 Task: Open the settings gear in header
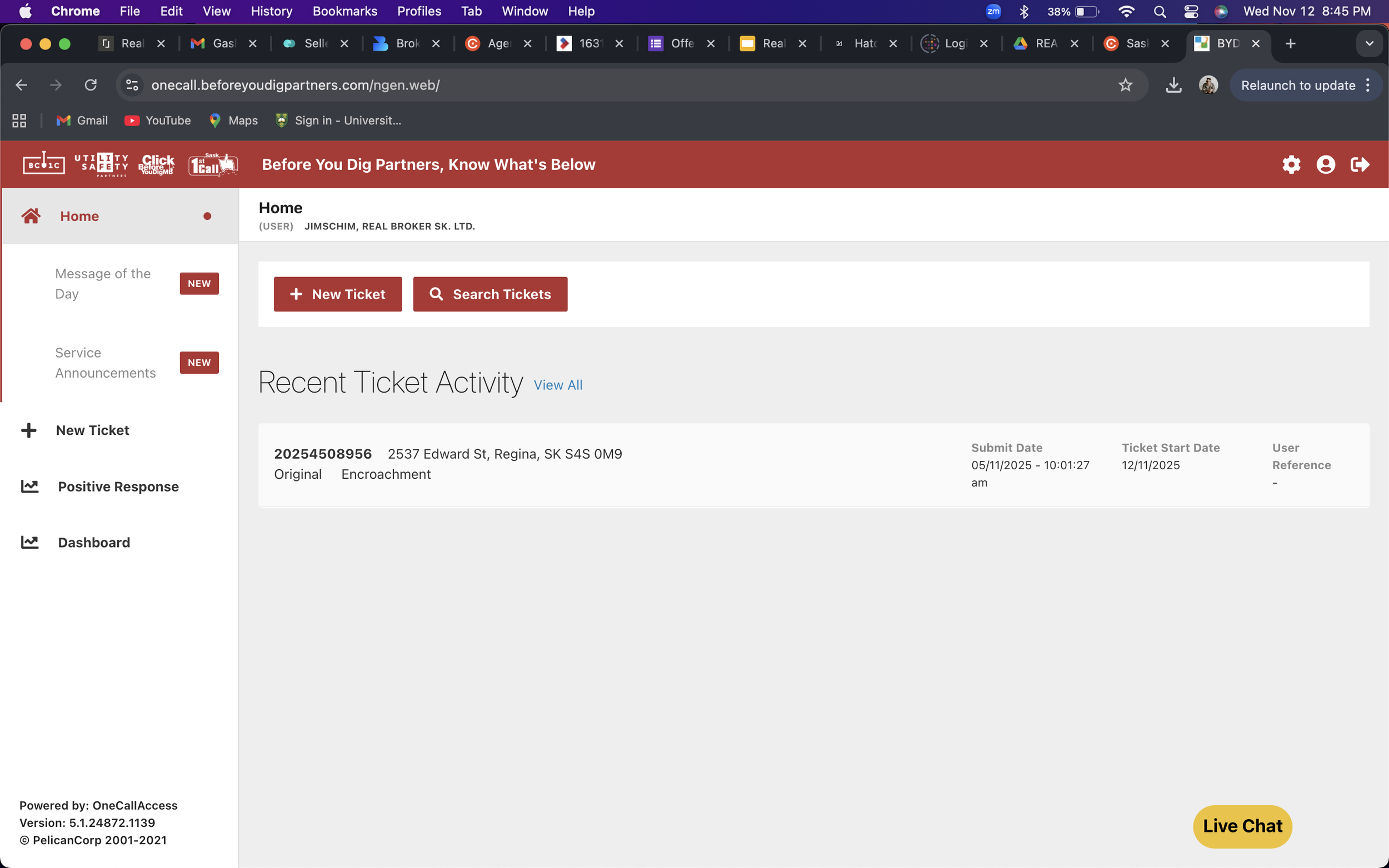1291,165
